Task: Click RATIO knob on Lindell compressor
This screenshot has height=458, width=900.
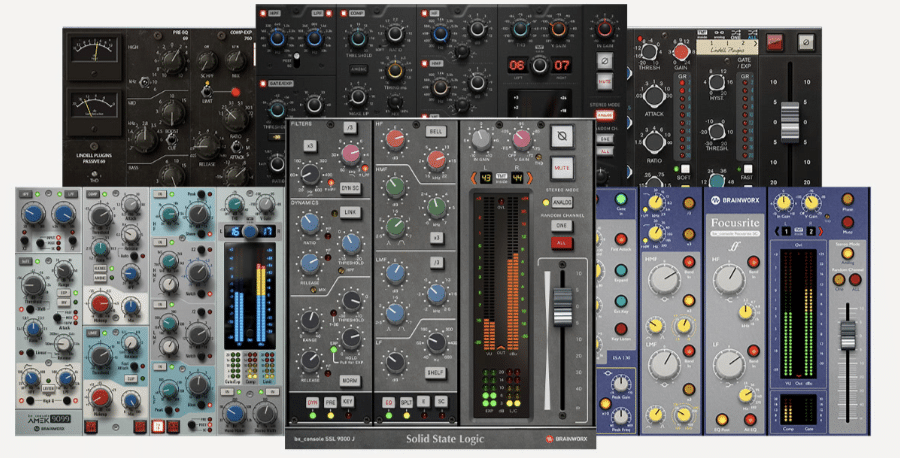Action: point(654,141)
